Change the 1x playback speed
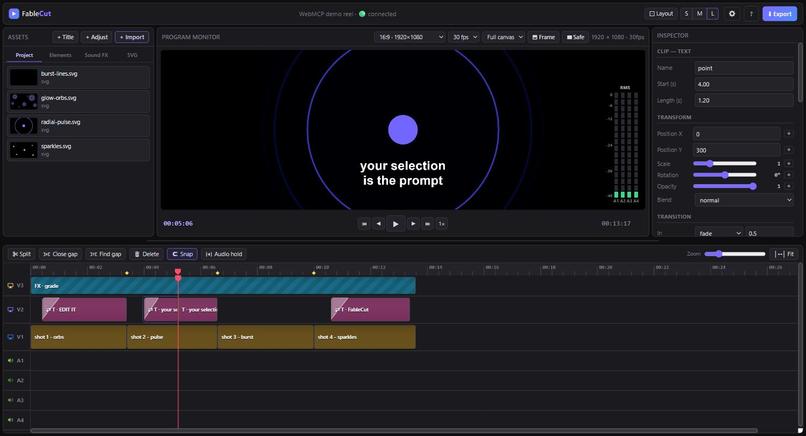Image resolution: width=806 pixels, height=436 pixels. pos(441,224)
